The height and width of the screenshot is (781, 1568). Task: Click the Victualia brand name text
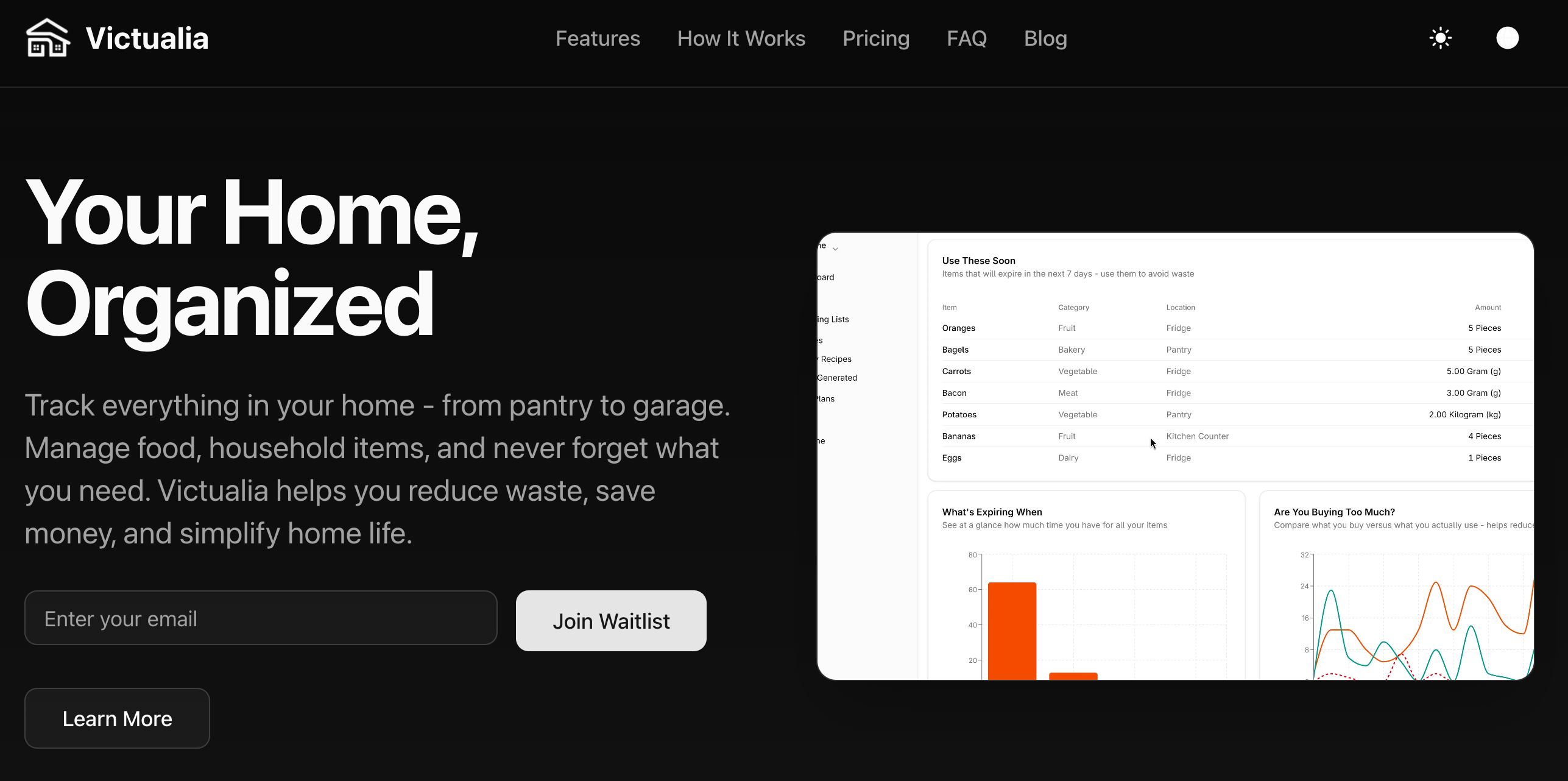147,38
